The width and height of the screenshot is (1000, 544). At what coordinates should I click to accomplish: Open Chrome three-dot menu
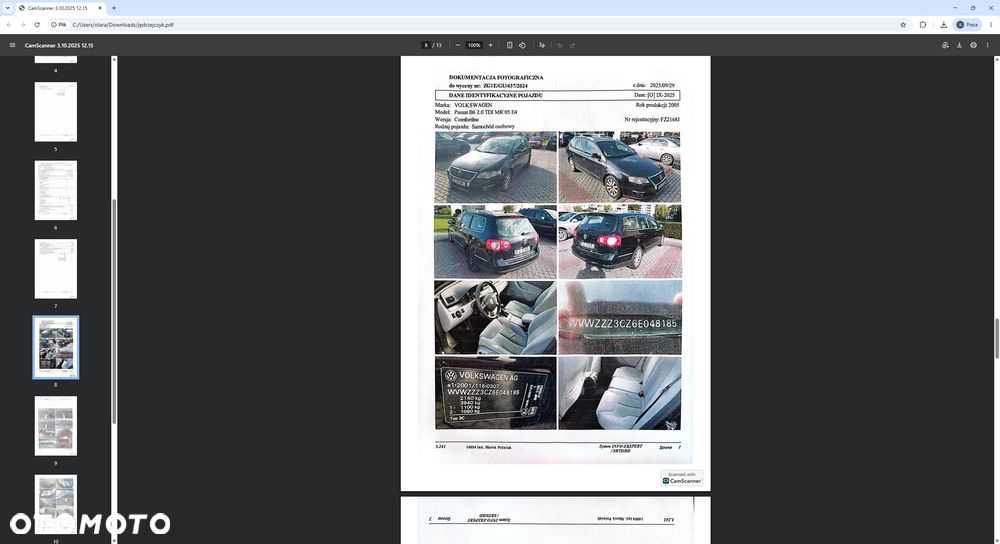click(x=991, y=25)
